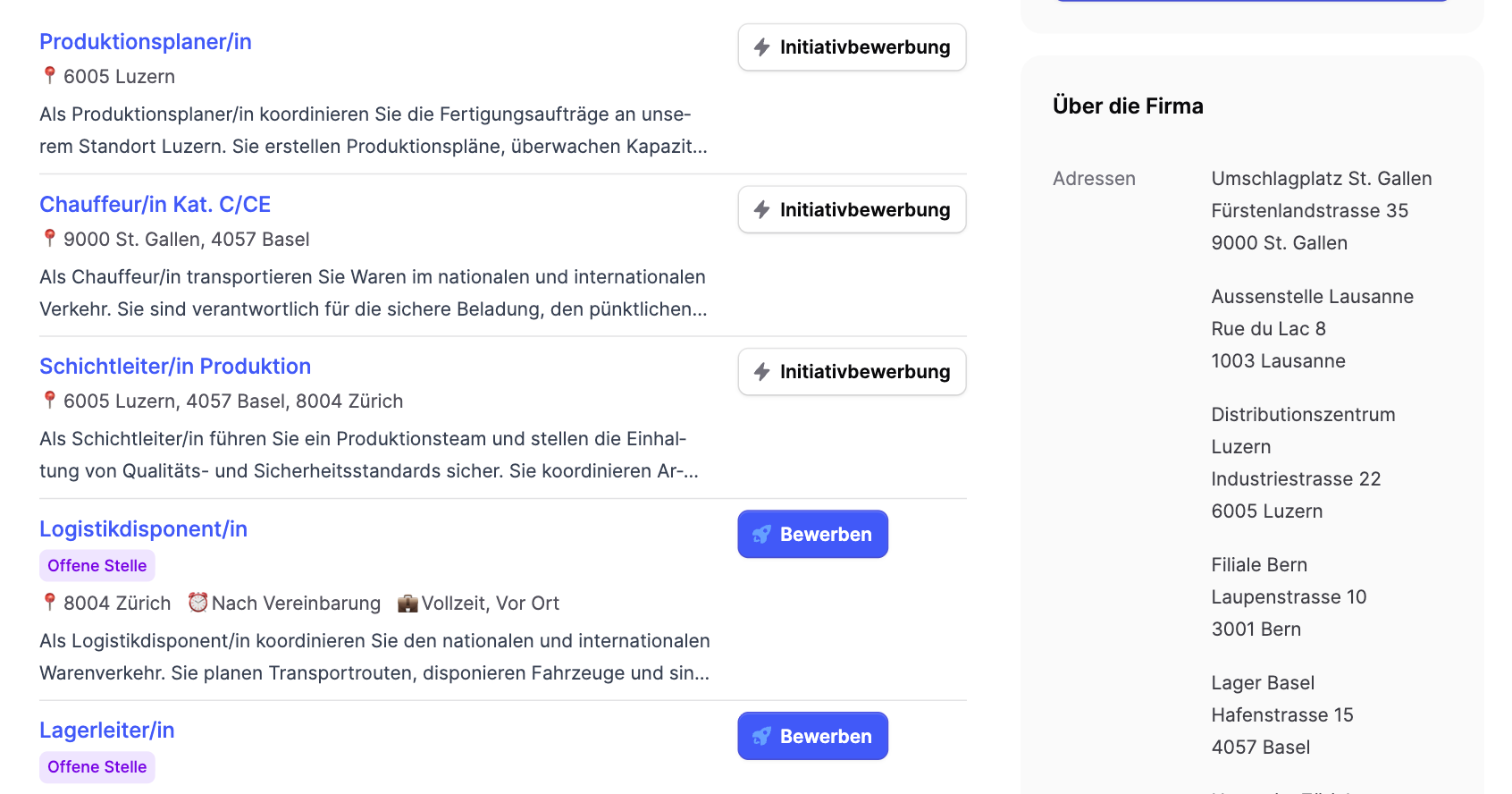
Task: Click the lightning icon on Chauffeur/in Initiativbewerbung
Action: coord(761,210)
